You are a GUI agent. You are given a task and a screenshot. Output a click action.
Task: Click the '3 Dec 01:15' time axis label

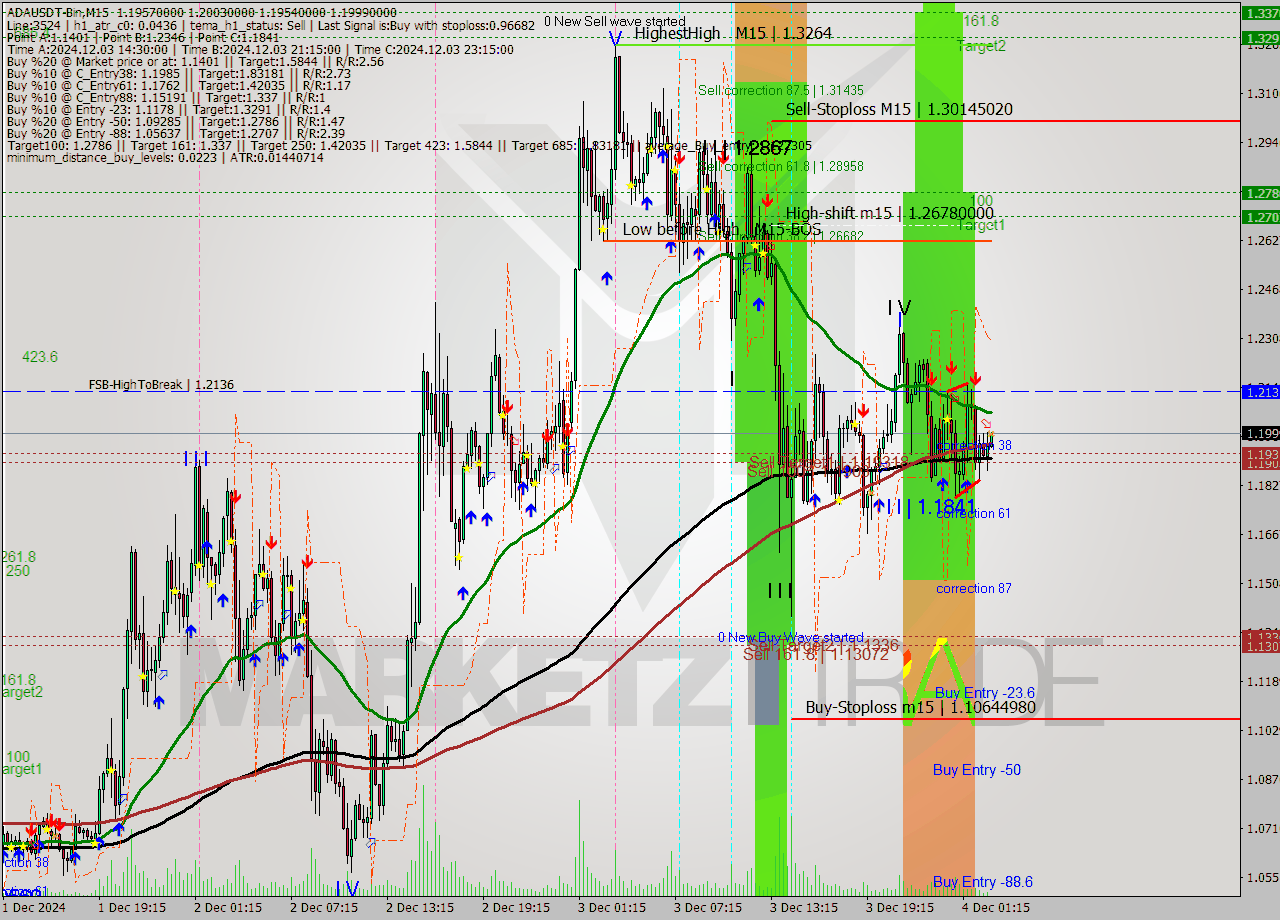pyautogui.click(x=611, y=908)
